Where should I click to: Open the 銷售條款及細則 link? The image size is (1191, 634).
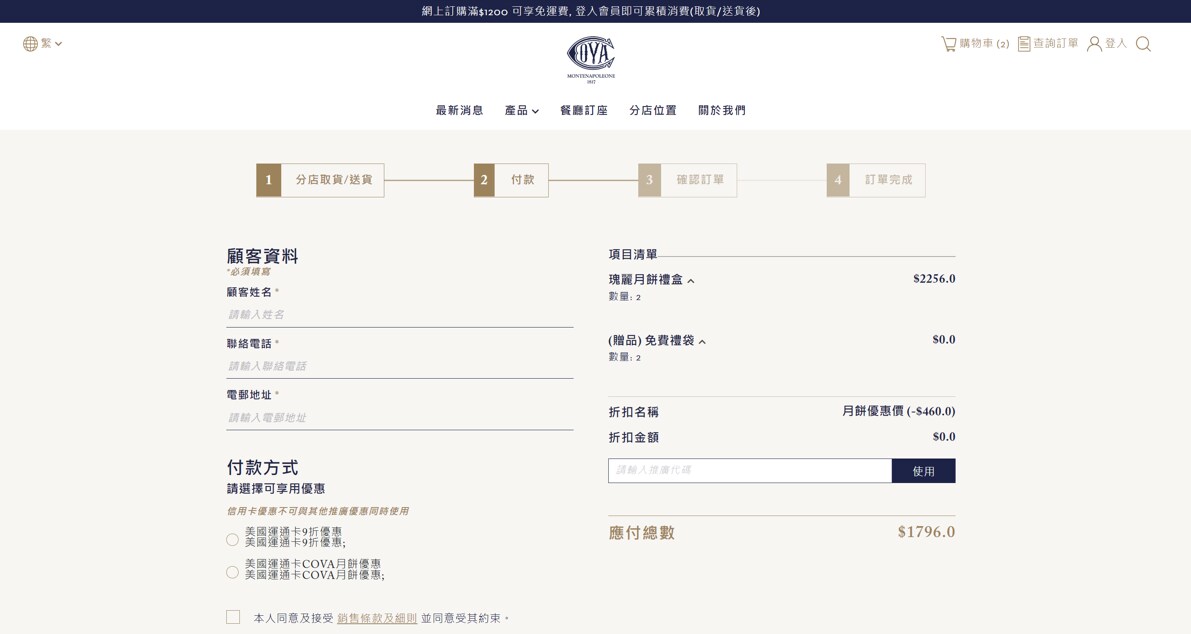377,618
